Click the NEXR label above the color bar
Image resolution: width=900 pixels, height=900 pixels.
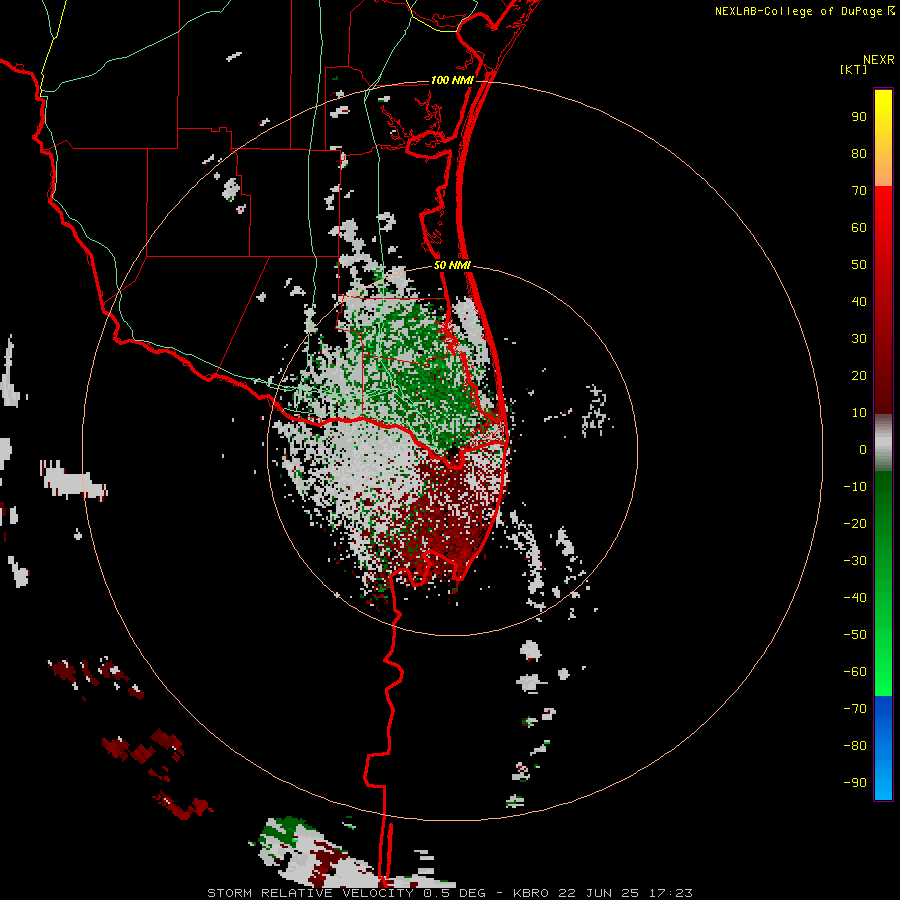[x=878, y=60]
